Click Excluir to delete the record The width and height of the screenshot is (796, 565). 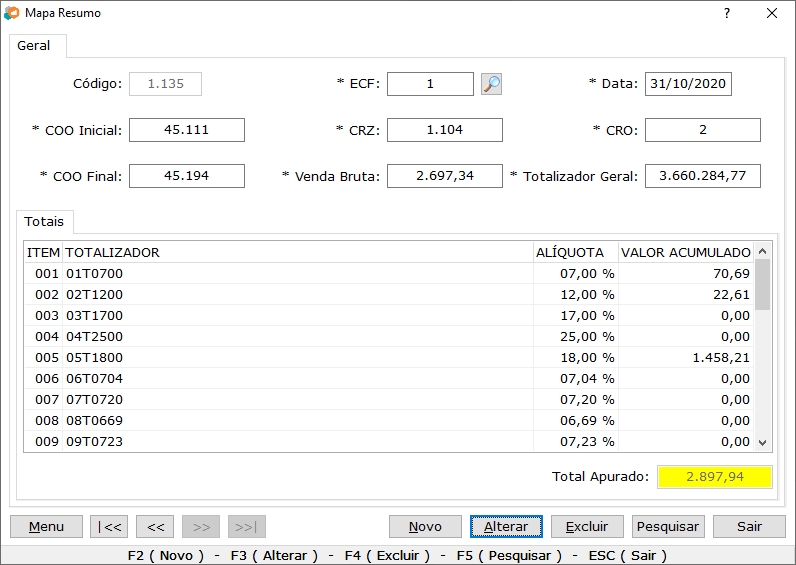point(586,527)
